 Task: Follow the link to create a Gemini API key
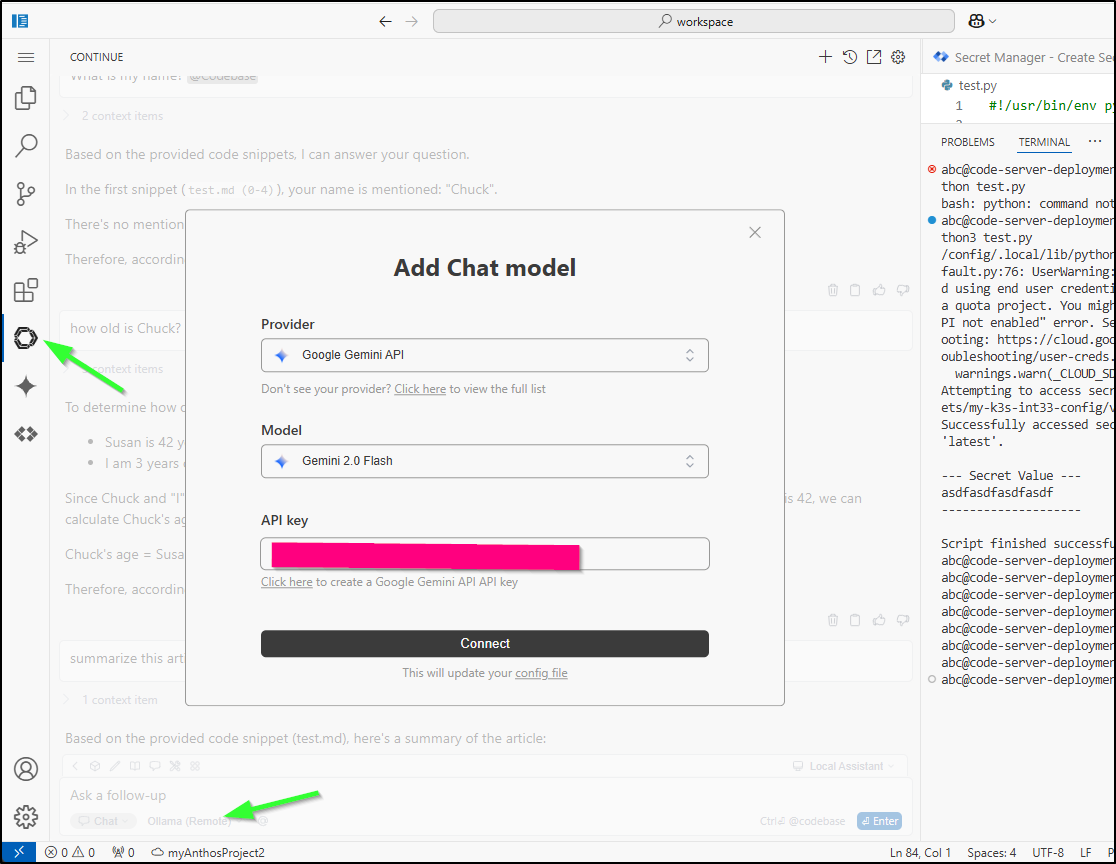(287, 582)
